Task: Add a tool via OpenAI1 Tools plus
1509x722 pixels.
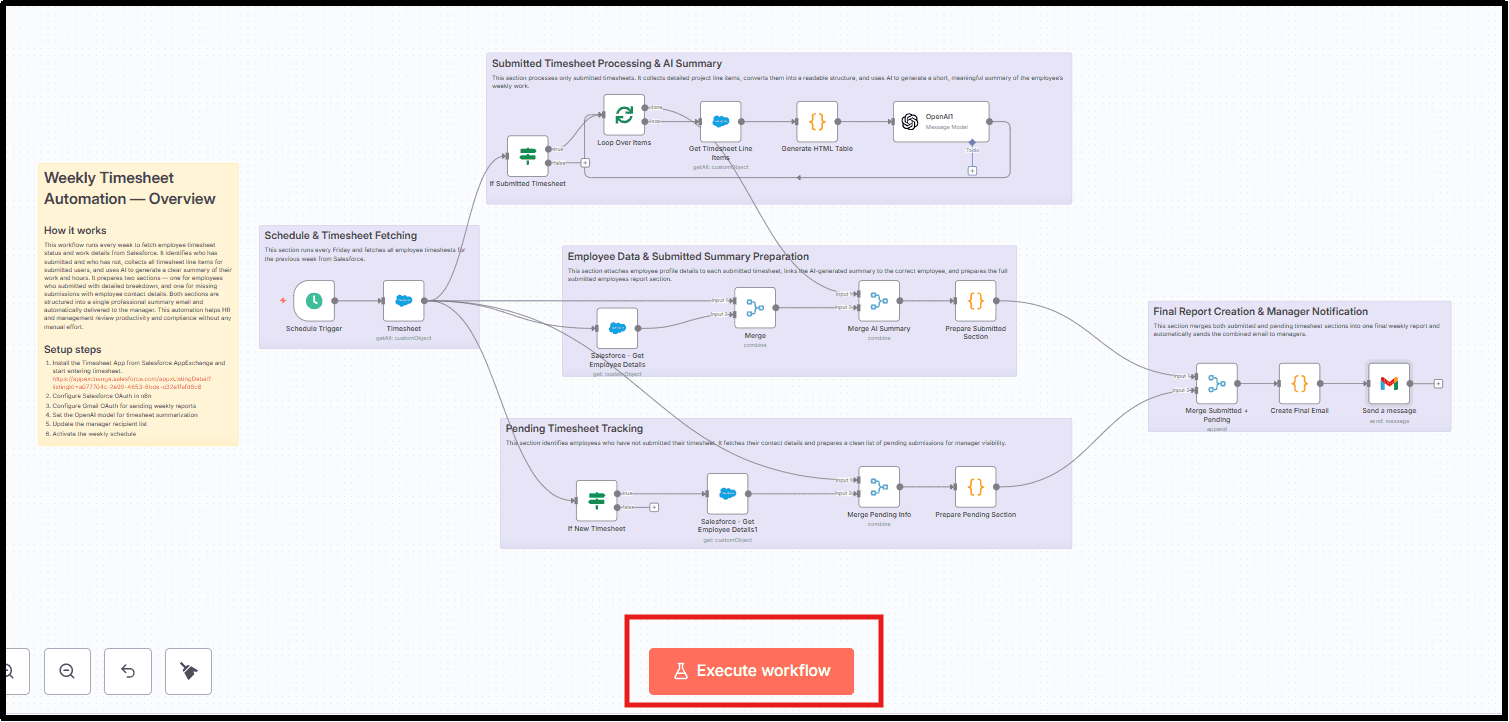Action: pyautogui.click(x=972, y=170)
